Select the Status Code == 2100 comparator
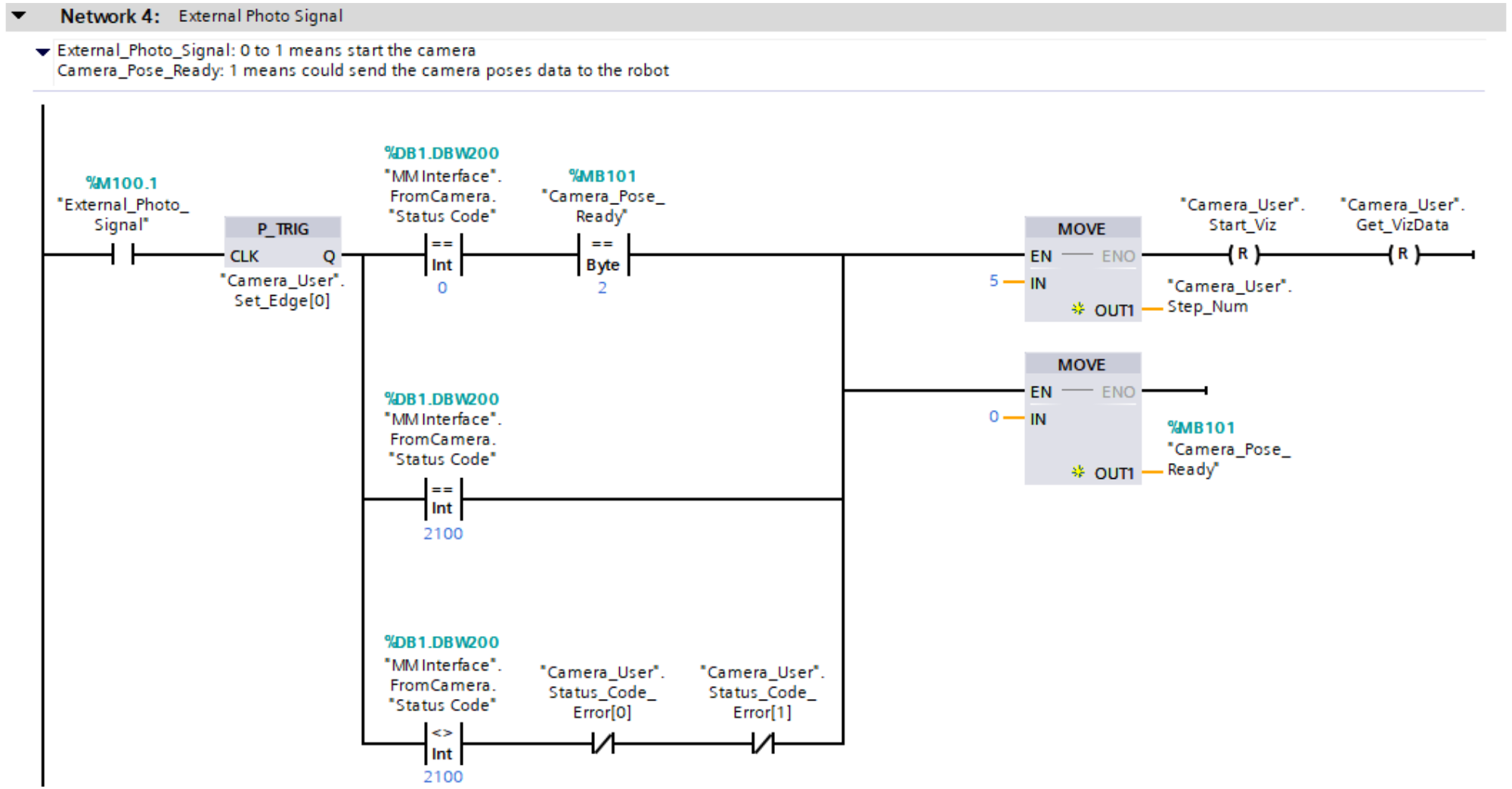Screen dimensions: 1512x789 pos(442,499)
